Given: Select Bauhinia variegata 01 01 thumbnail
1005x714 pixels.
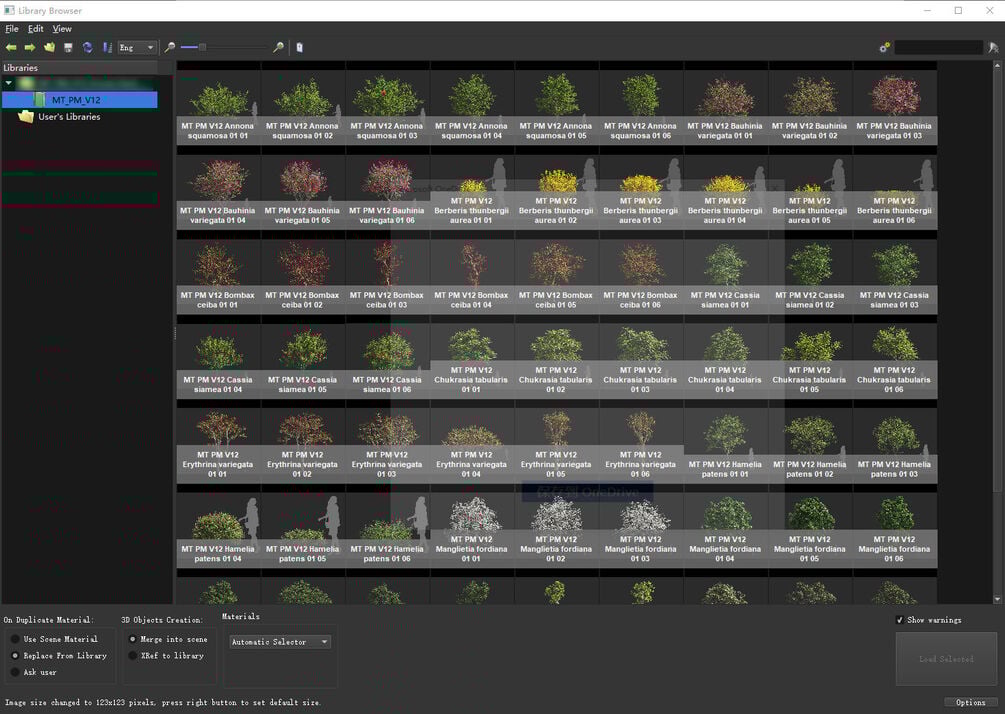Looking at the screenshot, I should click(726, 107).
